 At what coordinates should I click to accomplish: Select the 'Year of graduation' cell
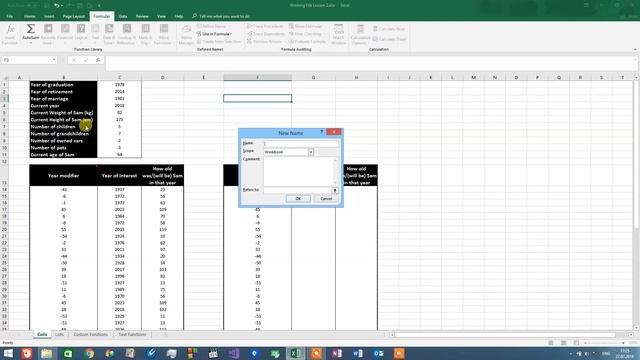coord(63,84)
